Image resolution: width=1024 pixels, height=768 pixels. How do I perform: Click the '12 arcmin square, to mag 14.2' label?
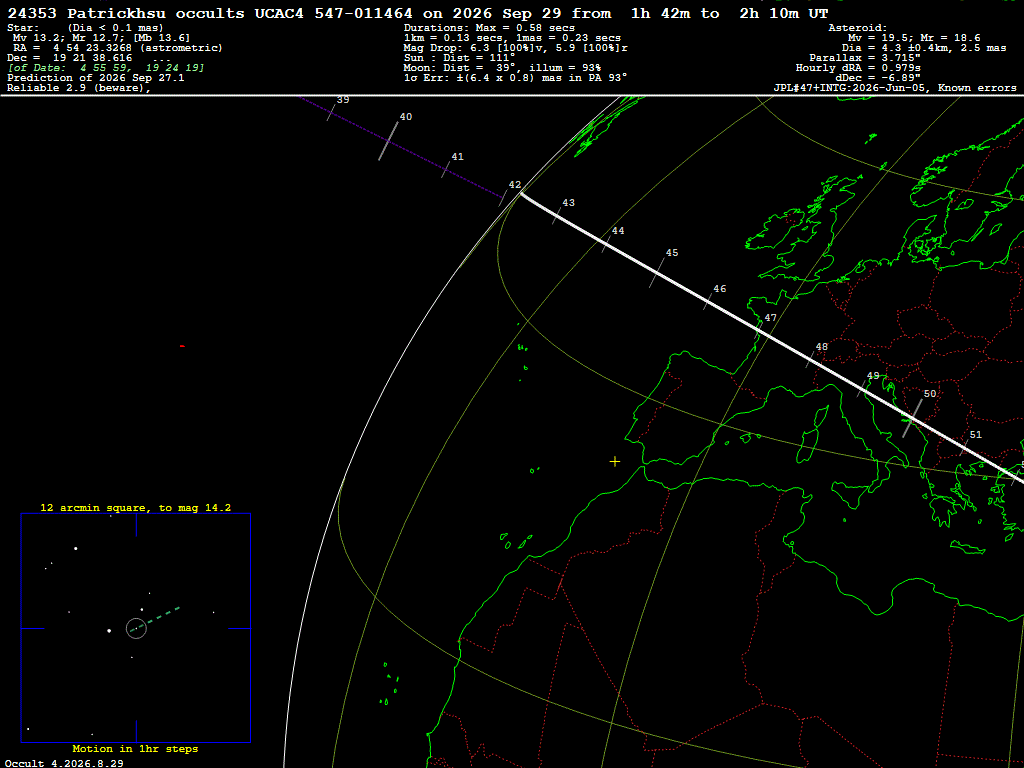(136, 507)
